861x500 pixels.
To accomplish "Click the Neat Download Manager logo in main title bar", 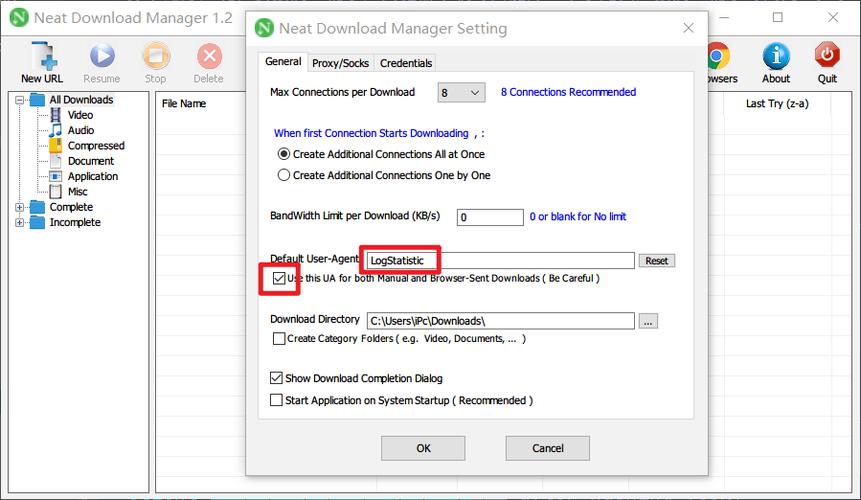I will (x=19, y=18).
